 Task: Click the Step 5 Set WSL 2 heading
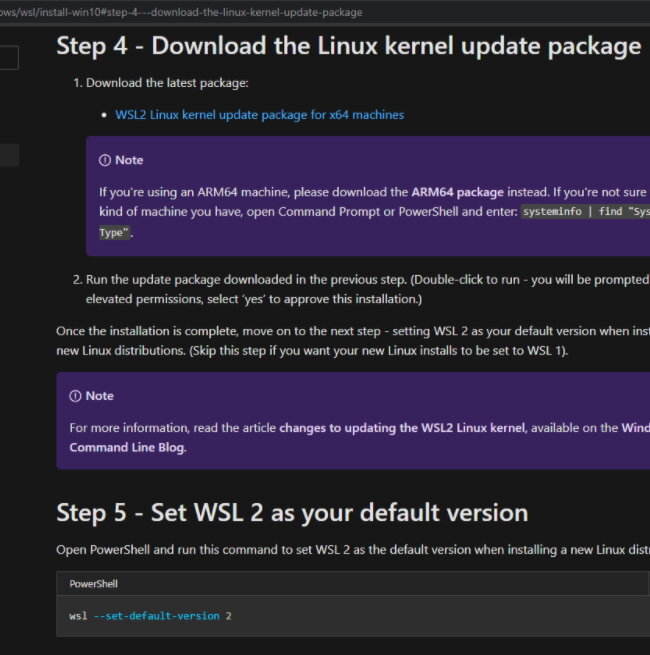click(292, 513)
